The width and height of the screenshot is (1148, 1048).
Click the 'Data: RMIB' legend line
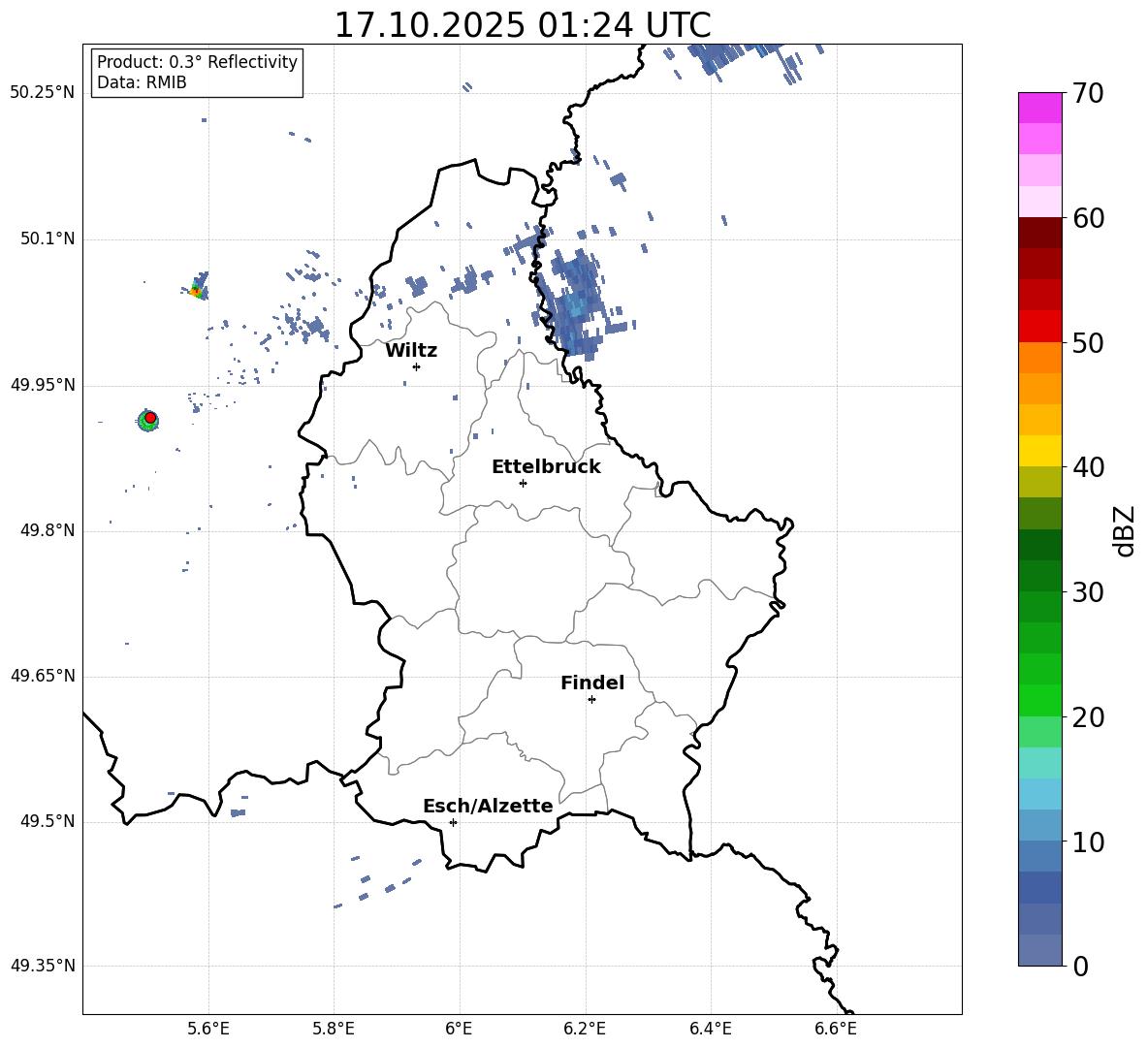pyautogui.click(x=142, y=82)
